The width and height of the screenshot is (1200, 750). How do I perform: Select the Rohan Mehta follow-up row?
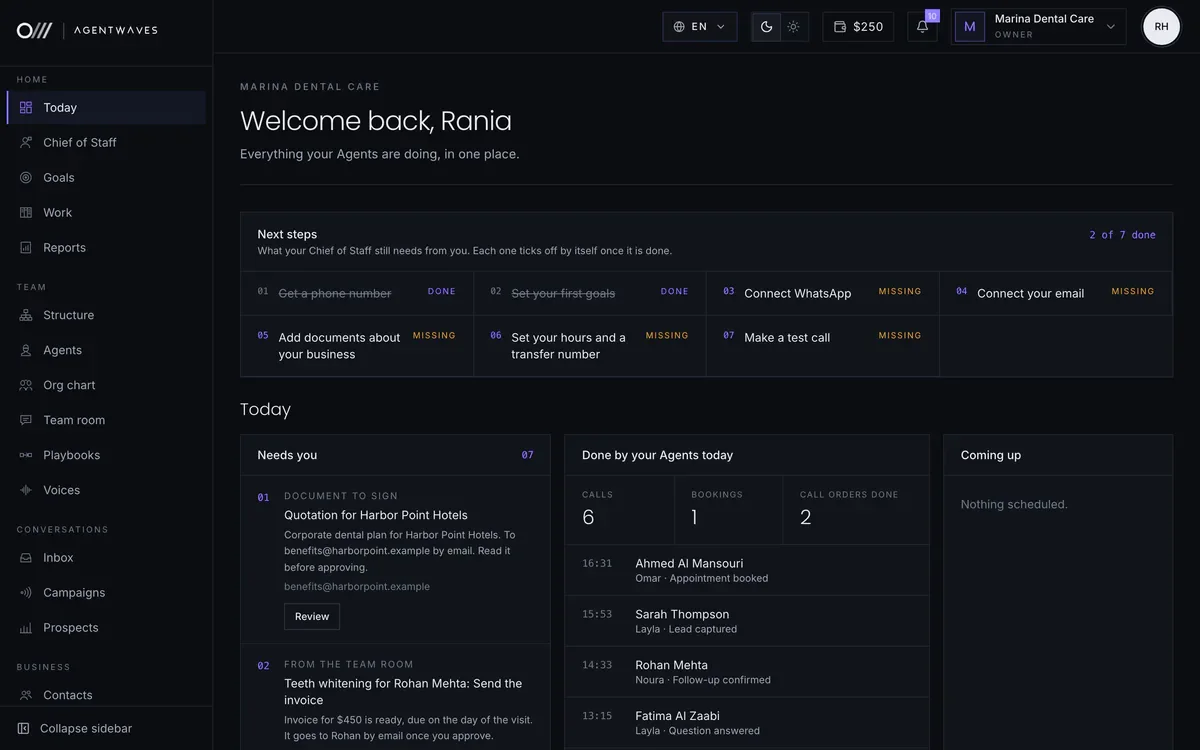(747, 672)
